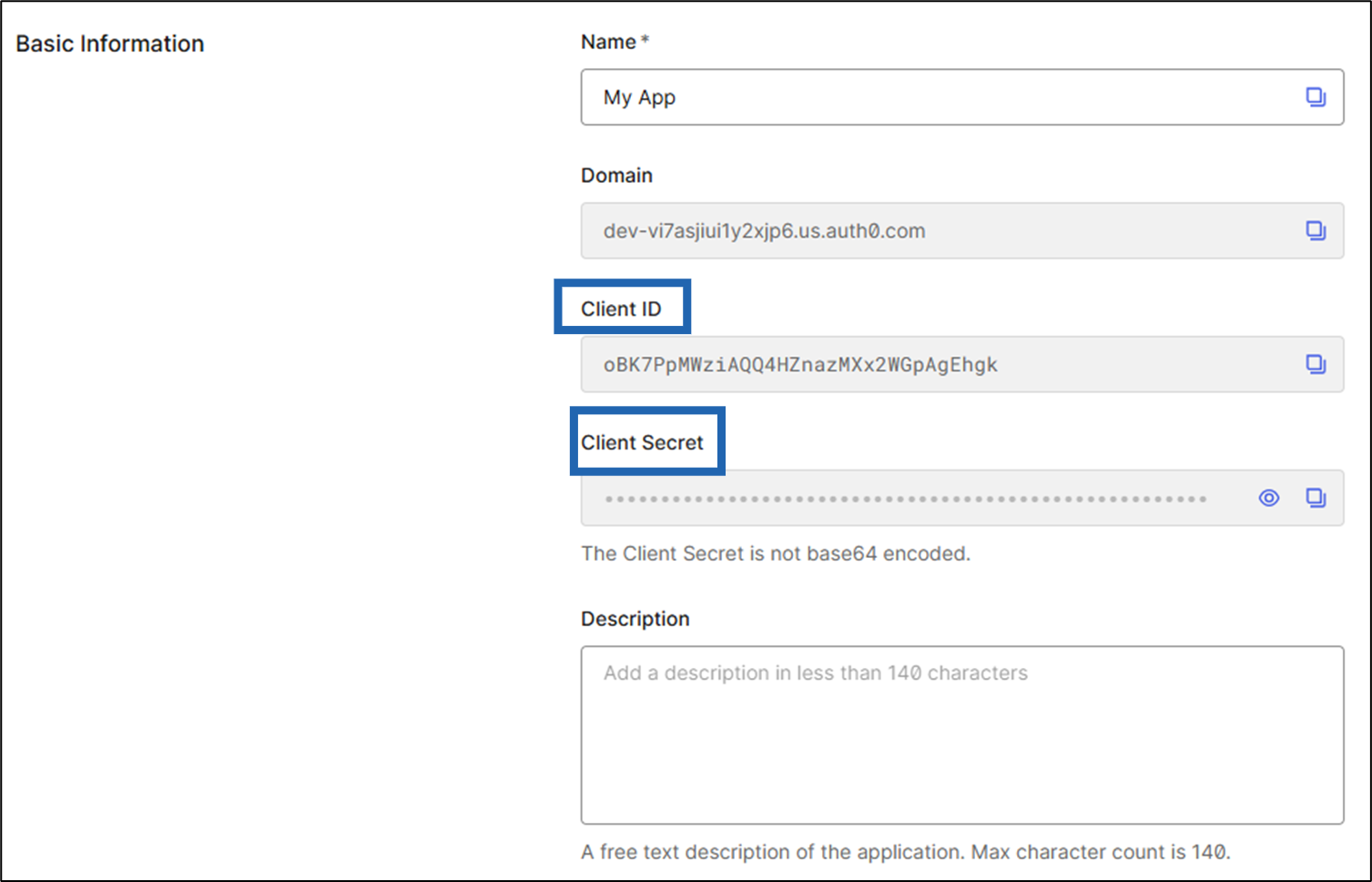Click into the Name input field

(962, 97)
